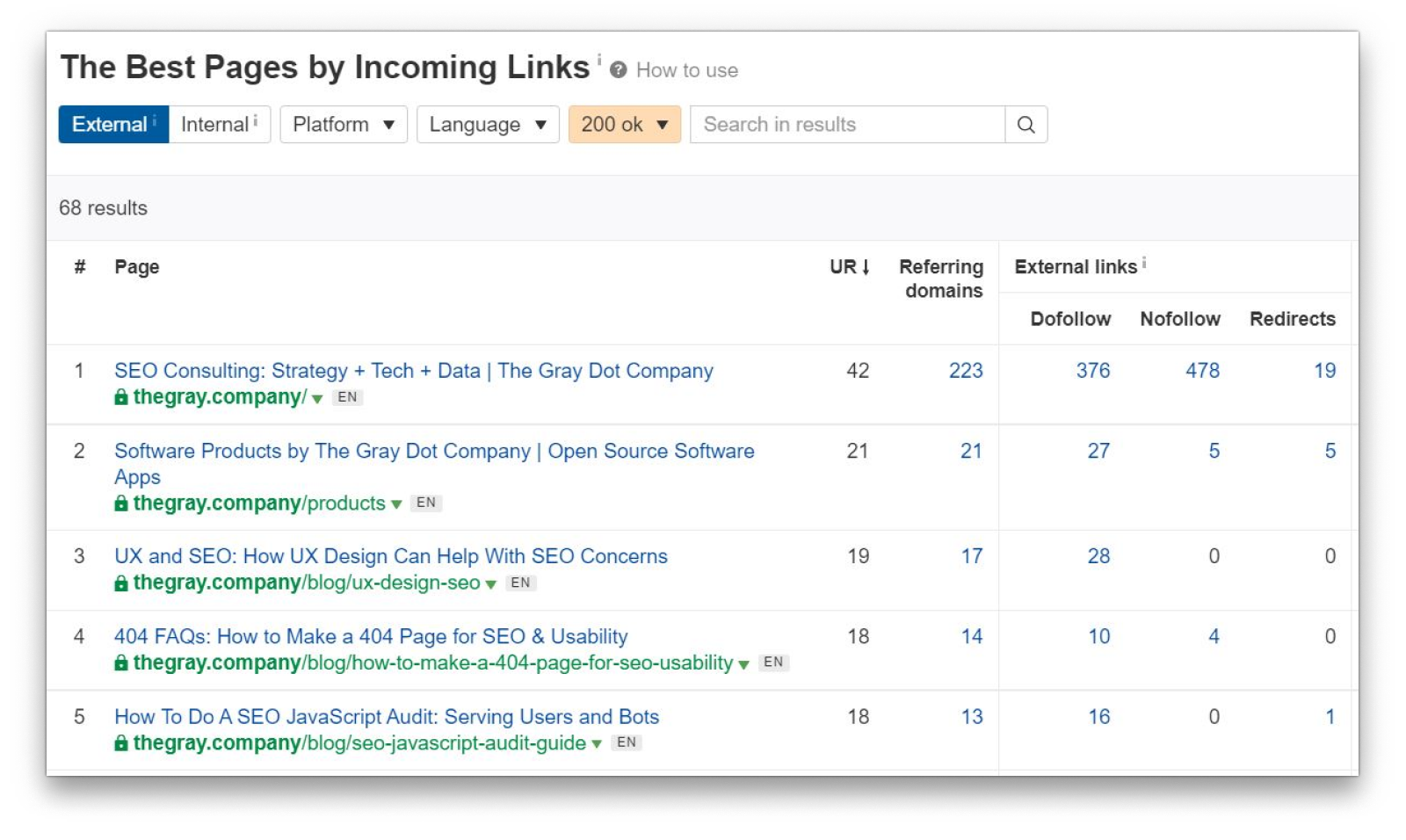1406x840 pixels.
Task: Click the How to use question mark icon
Action: click(x=619, y=70)
